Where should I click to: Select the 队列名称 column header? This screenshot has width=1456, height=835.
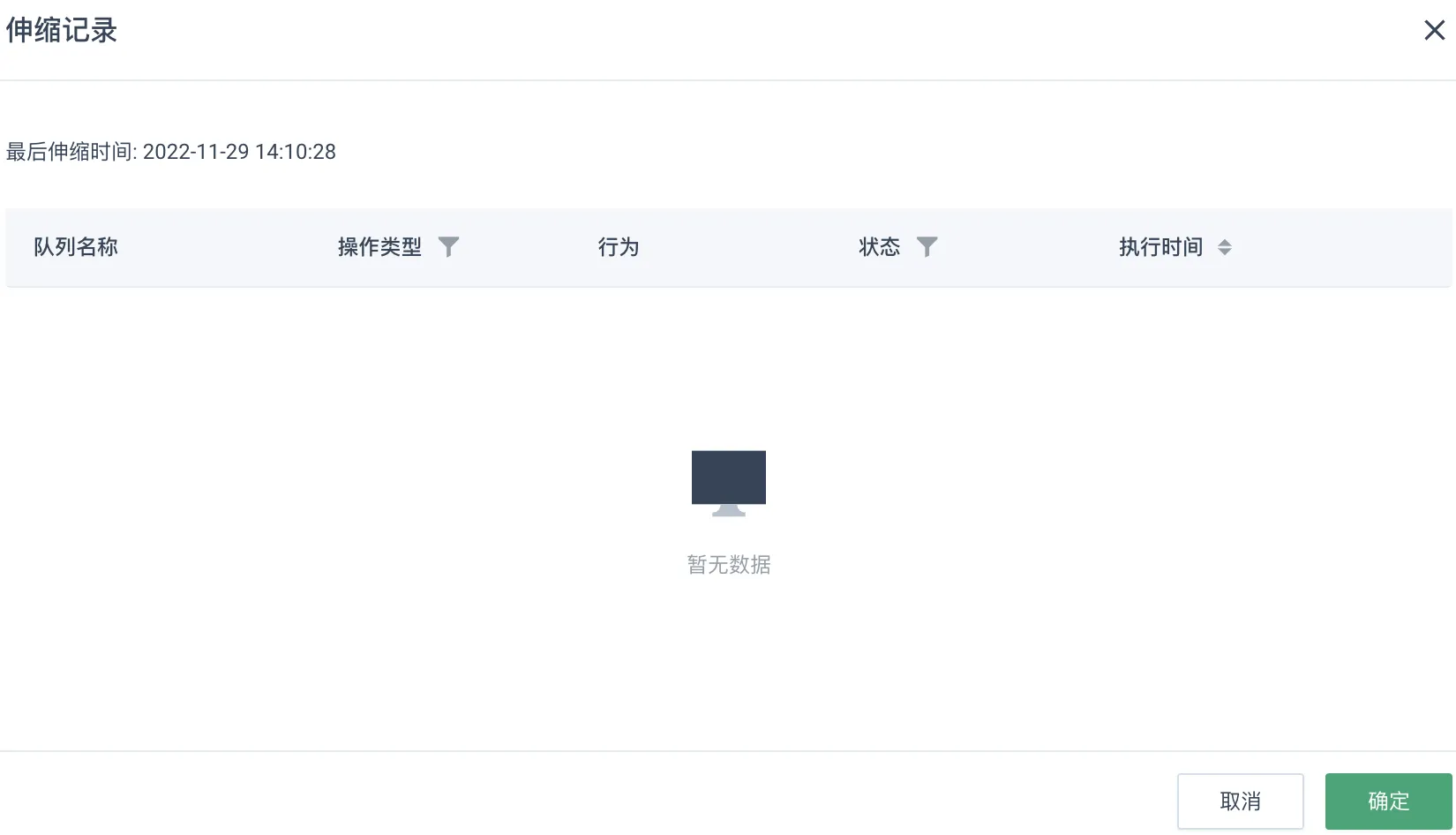click(x=76, y=247)
